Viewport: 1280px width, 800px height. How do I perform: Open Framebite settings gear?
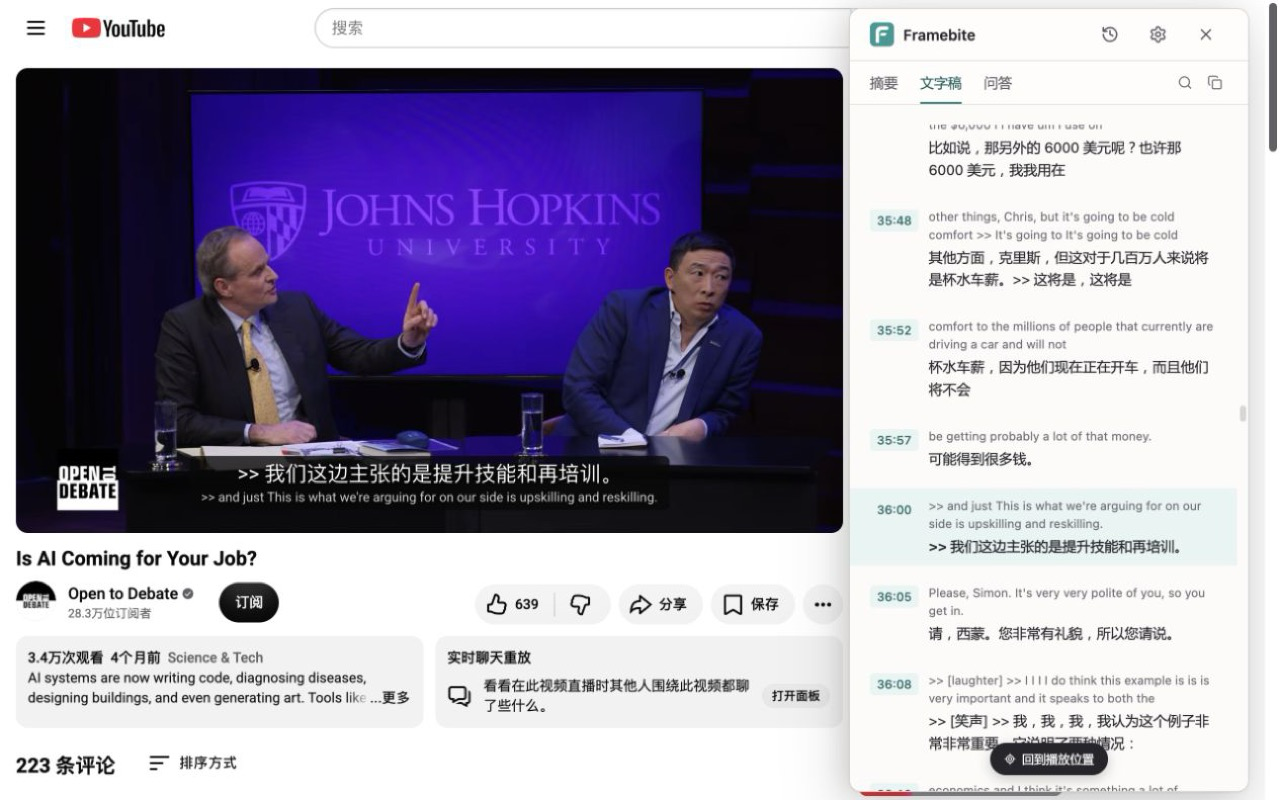point(1158,35)
